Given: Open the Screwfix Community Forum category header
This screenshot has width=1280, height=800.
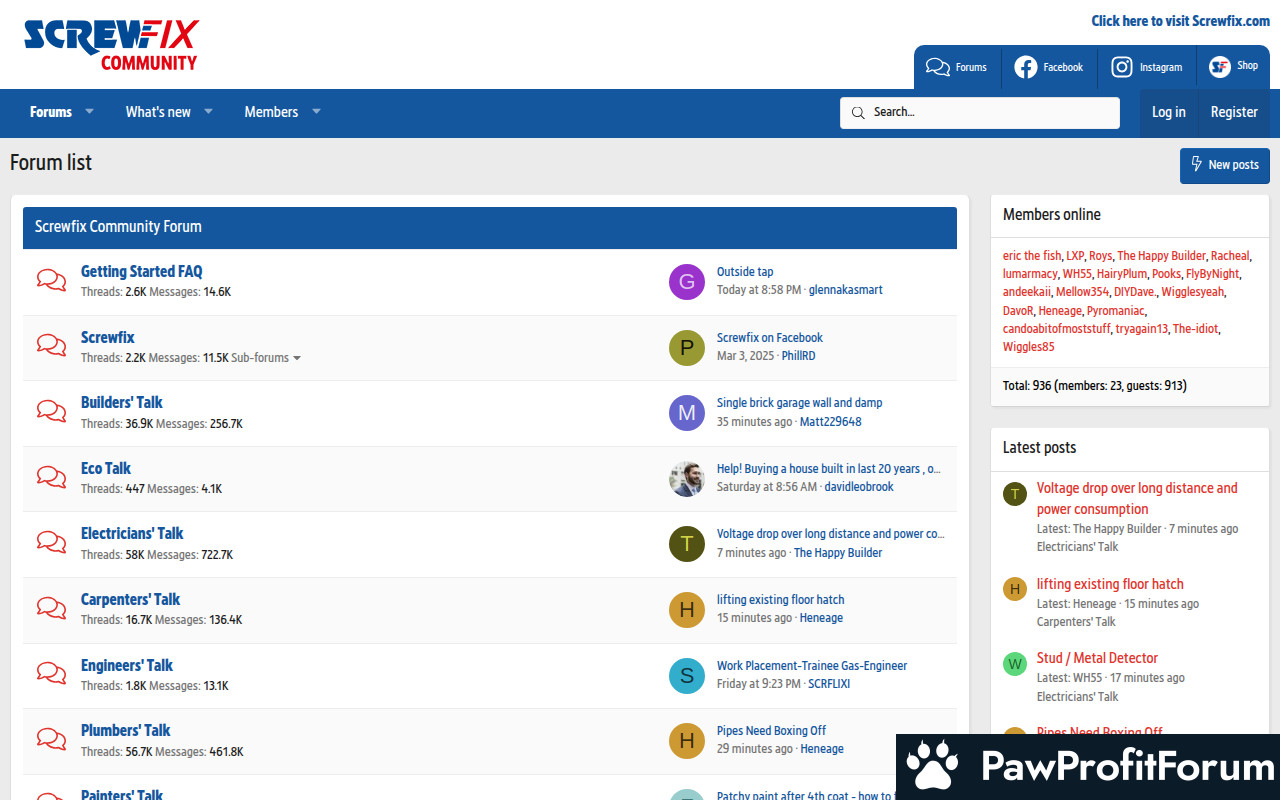Looking at the screenshot, I should [x=118, y=227].
